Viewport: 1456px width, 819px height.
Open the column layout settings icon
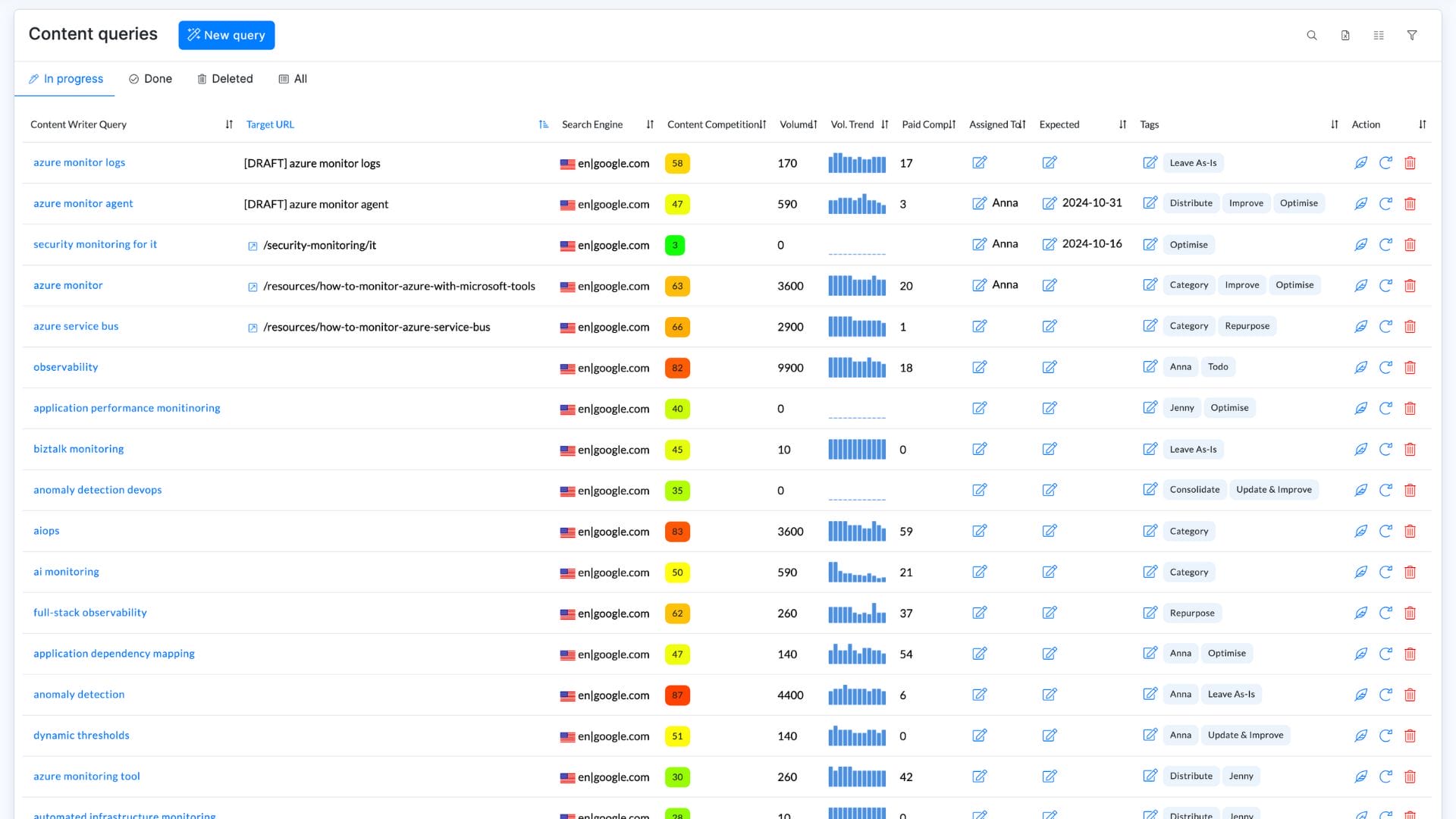1379,36
